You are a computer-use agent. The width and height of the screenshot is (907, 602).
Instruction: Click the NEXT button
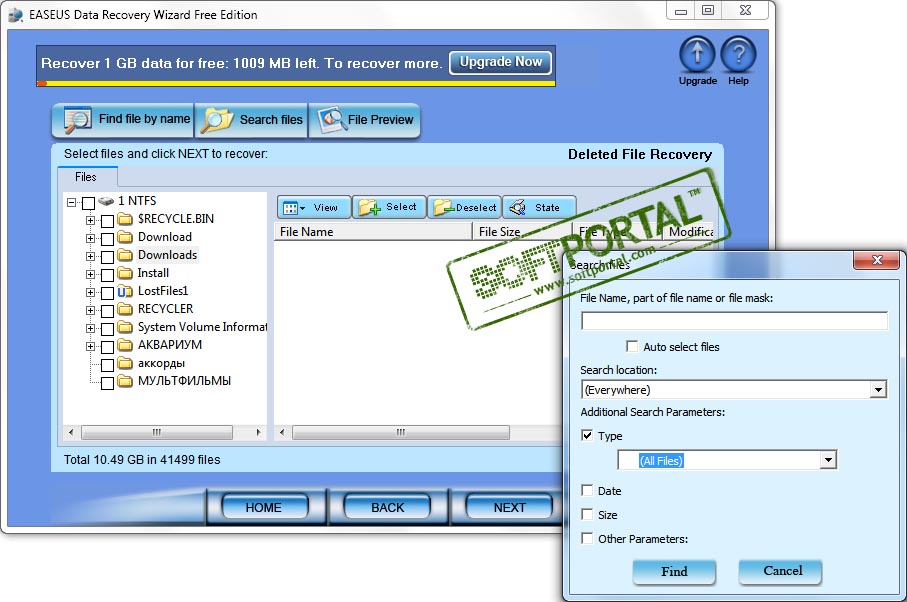(x=509, y=507)
